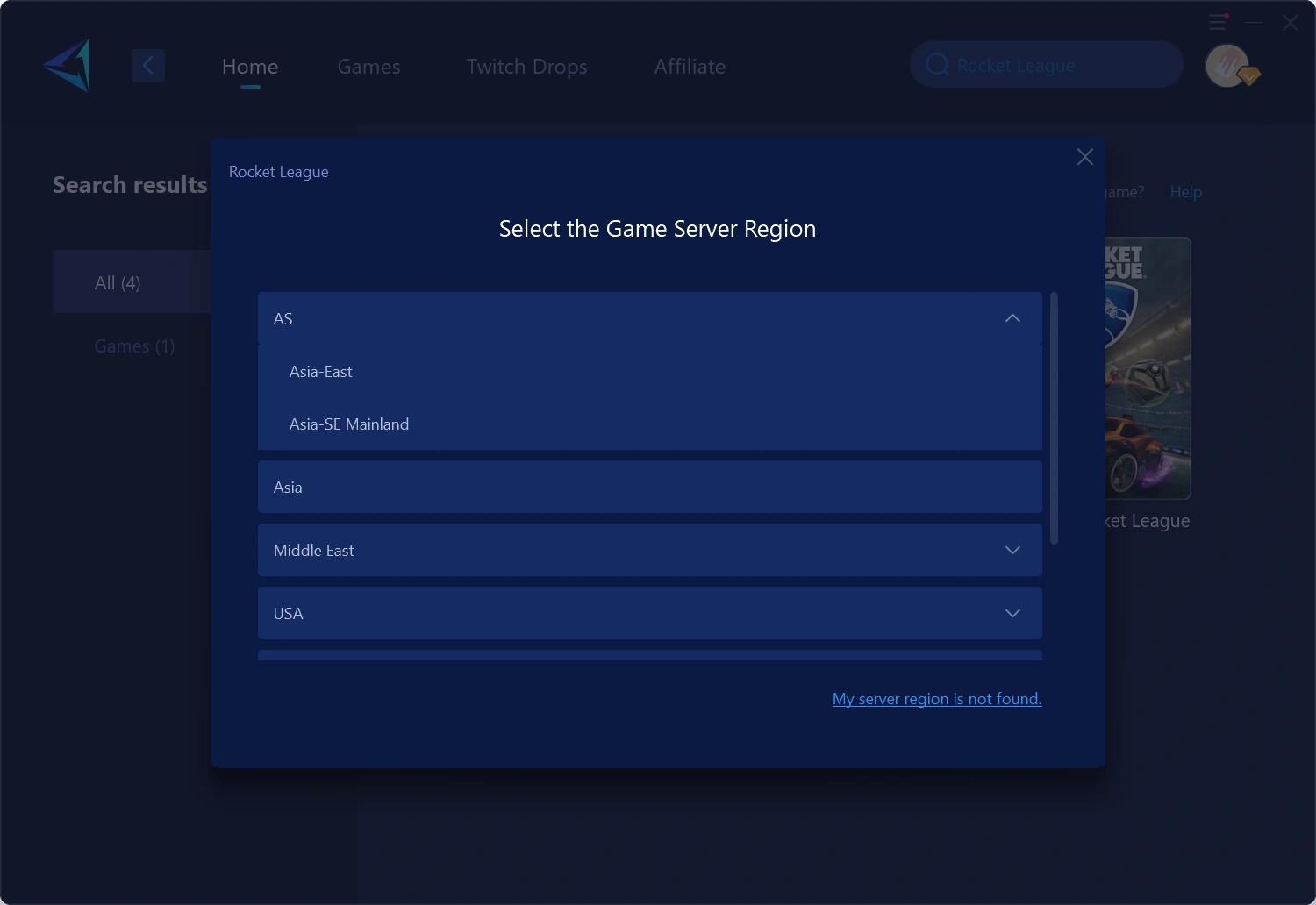Close the Select Game Server Region dialog
Viewport: 1316px width, 905px height.
point(1084,157)
